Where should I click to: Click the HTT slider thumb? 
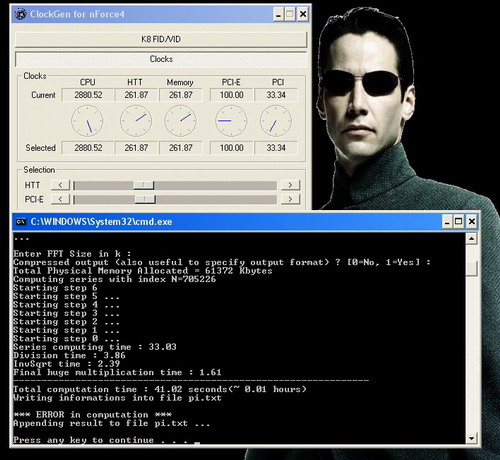pyautogui.click(x=144, y=185)
